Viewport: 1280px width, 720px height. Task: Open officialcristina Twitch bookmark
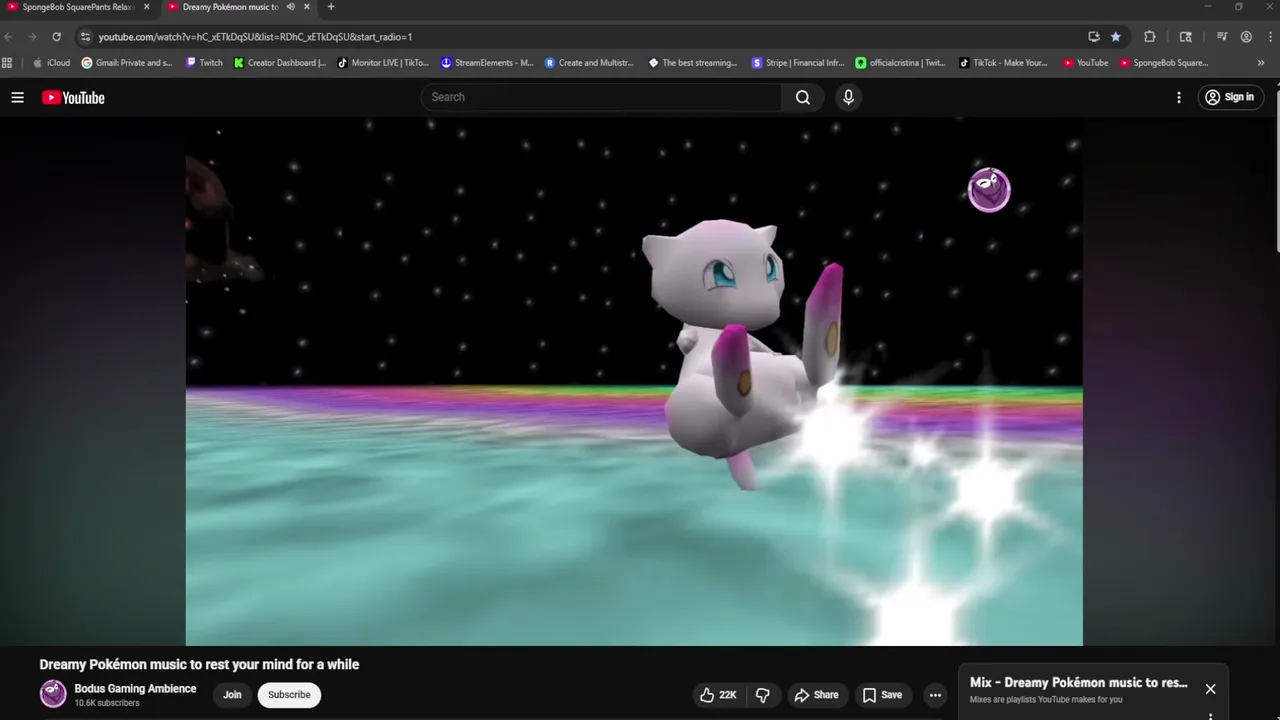click(x=901, y=63)
